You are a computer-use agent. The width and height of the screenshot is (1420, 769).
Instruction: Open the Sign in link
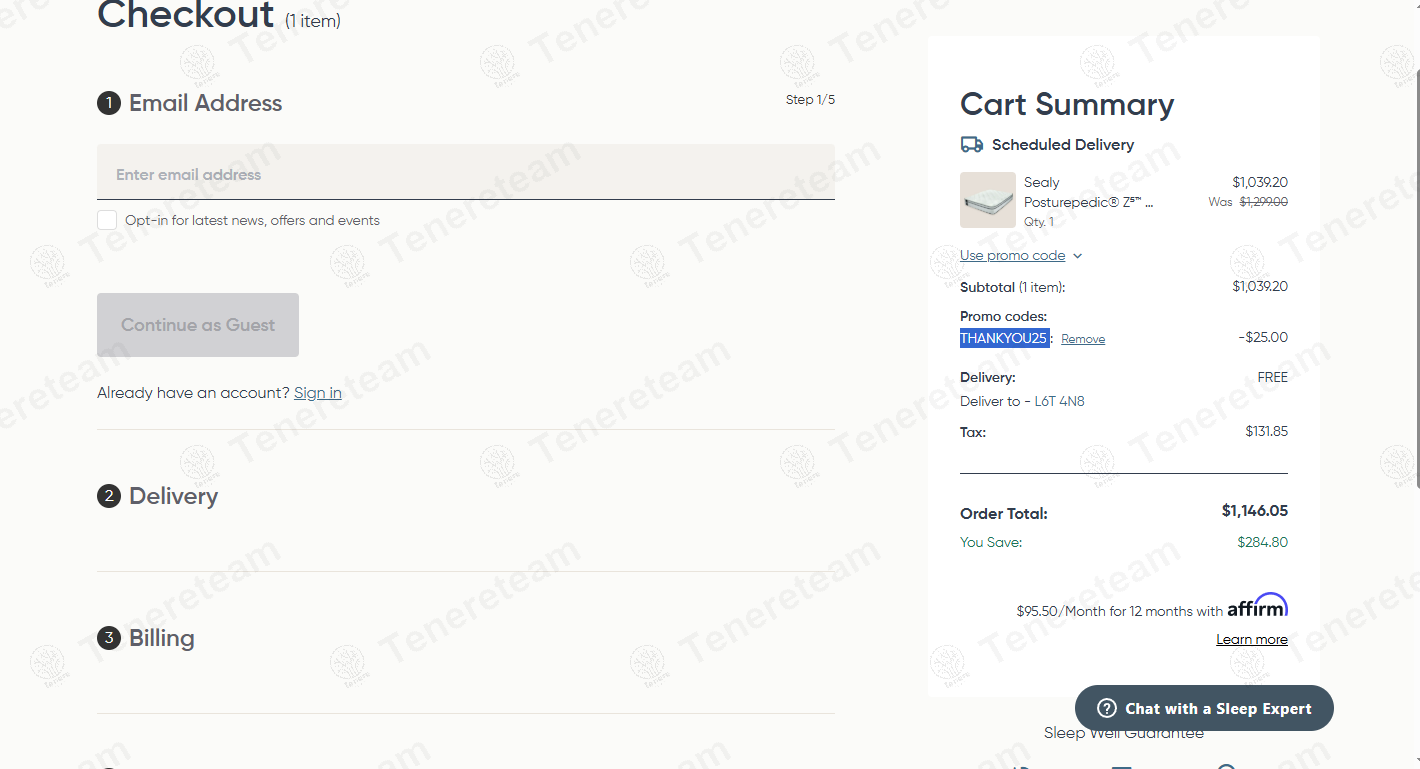coord(317,393)
